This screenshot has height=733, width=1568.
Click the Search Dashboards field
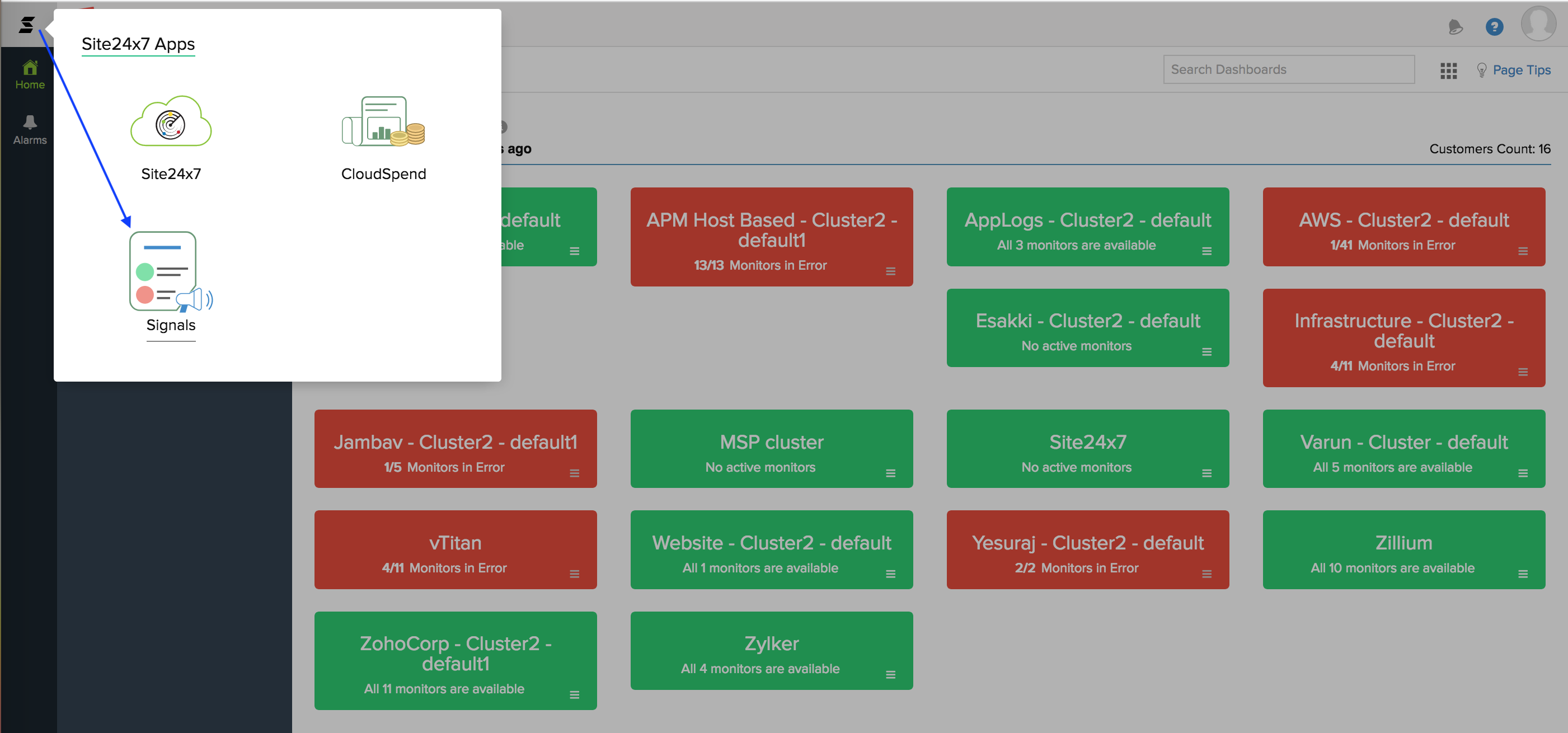(1289, 69)
